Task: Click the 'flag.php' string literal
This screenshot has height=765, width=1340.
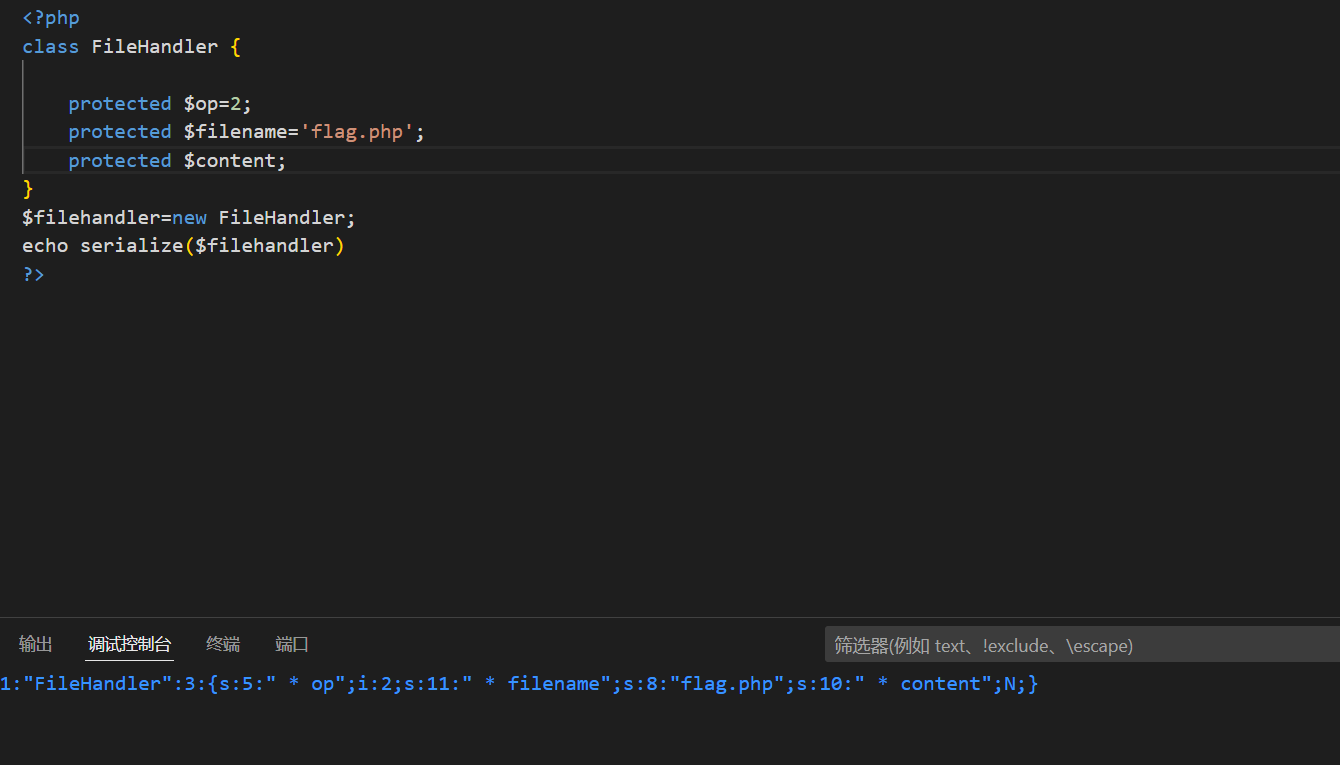Action: tap(357, 132)
